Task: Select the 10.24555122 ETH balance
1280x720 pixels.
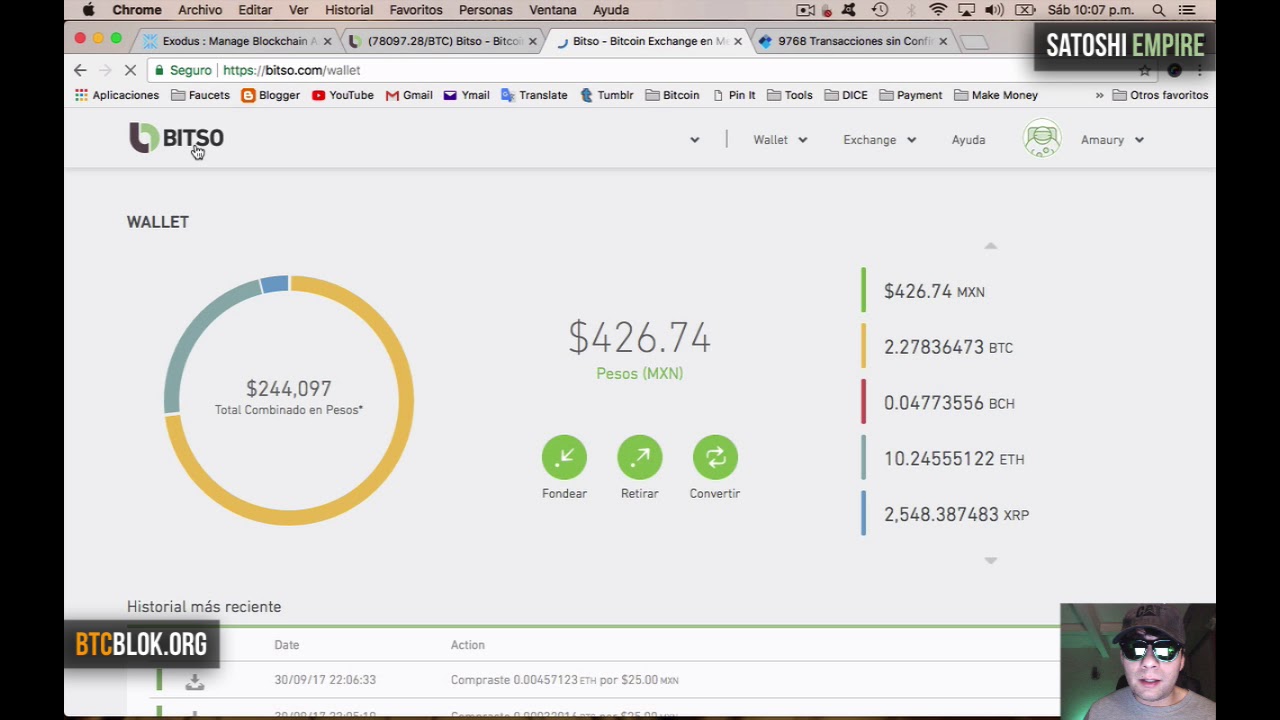Action: tap(954, 459)
